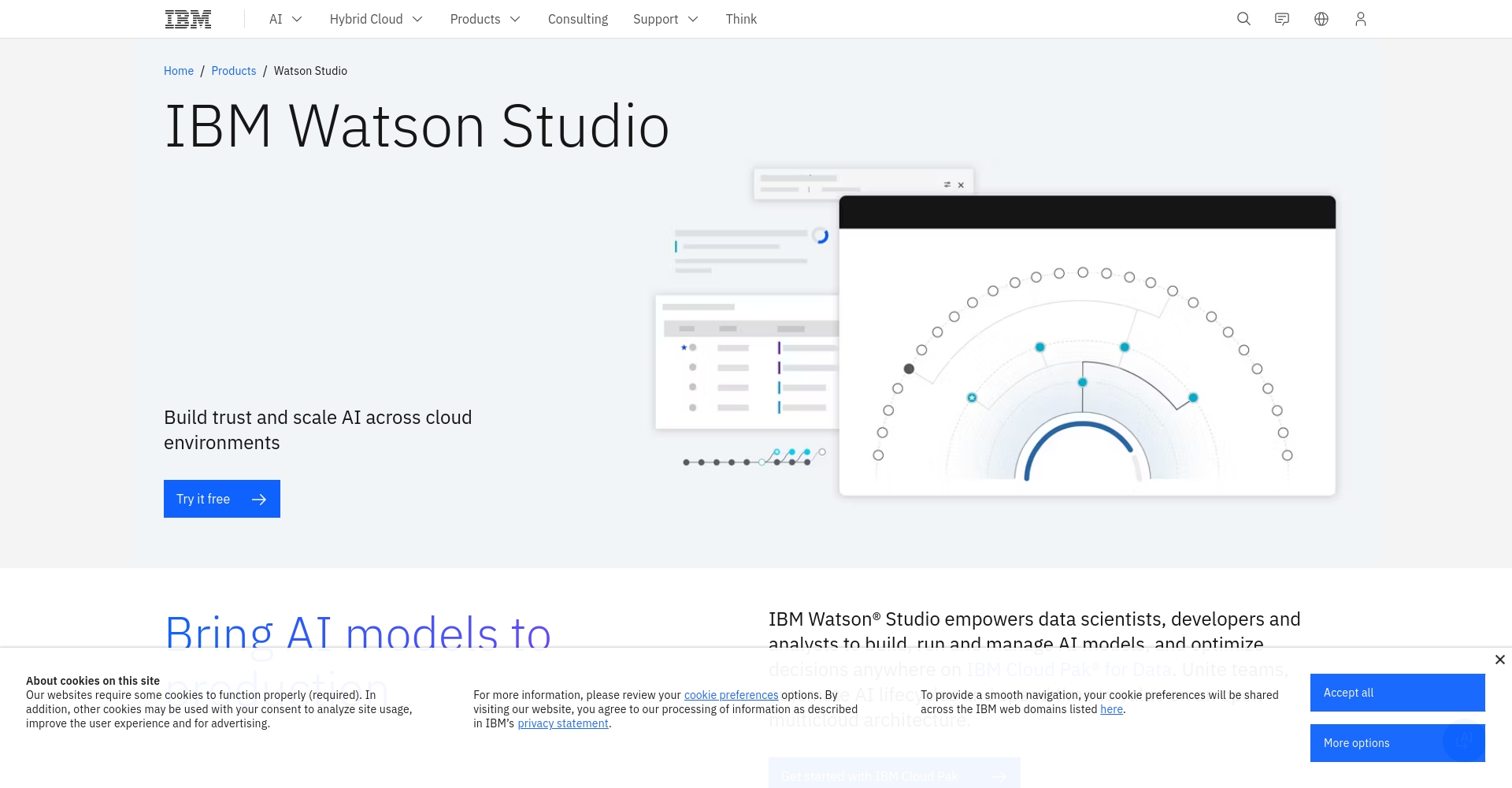Open the cookie preferences link
1512x788 pixels.
[731, 695]
